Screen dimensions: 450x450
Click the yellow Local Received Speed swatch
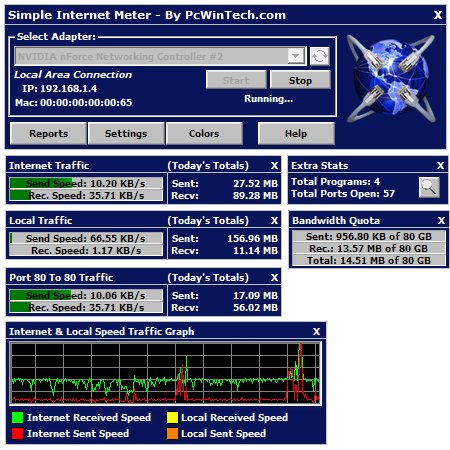click(172, 417)
